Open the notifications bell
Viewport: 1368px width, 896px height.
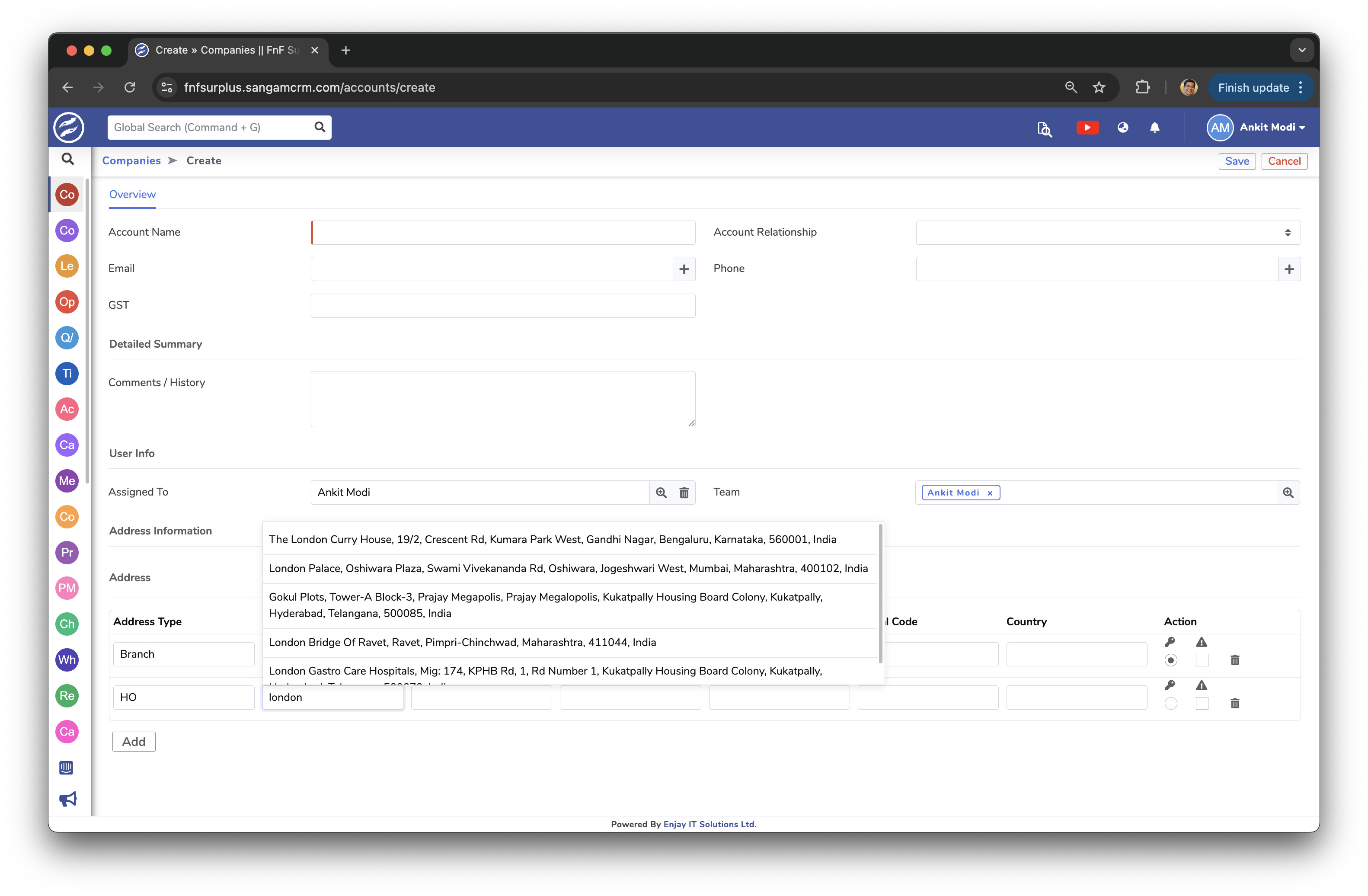point(1154,128)
